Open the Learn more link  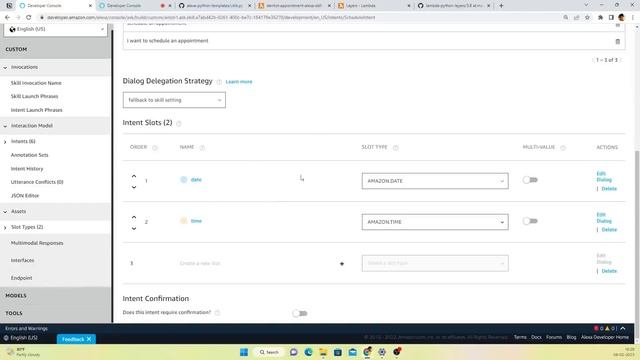pyautogui.click(x=239, y=82)
